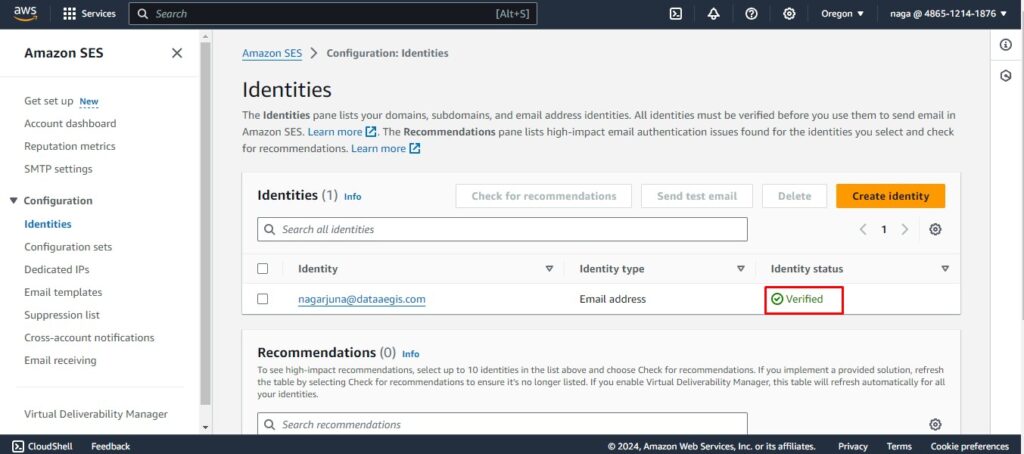Image resolution: width=1024 pixels, height=454 pixels.
Task: Tick the select-all identities checkbox
Action: pyautogui.click(x=263, y=268)
